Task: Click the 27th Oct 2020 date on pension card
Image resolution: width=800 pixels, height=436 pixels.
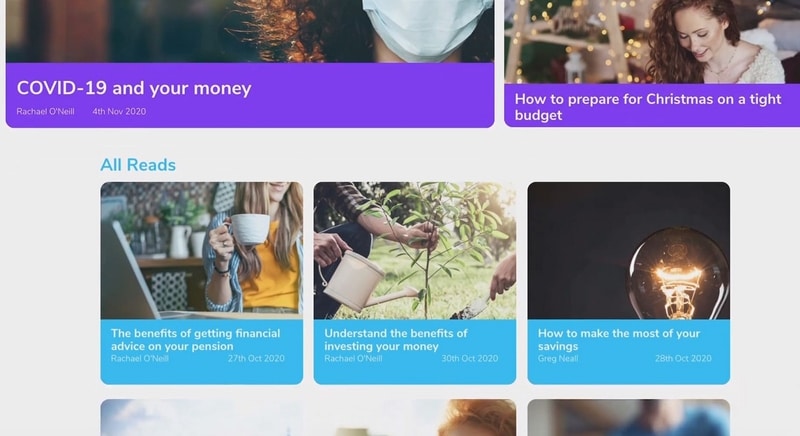Action: click(x=256, y=358)
